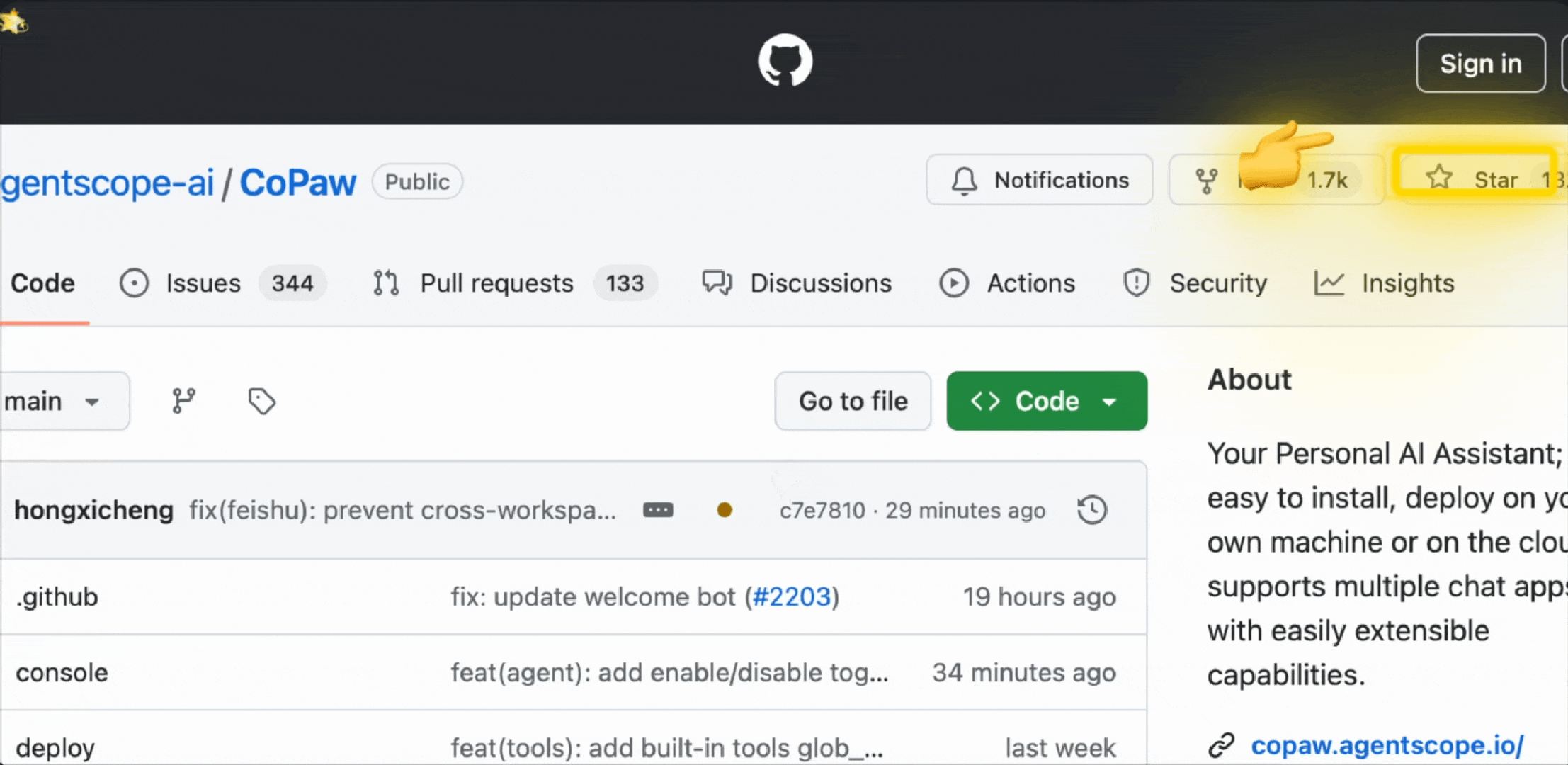
Task: Click the GitHub Octocat logo
Action: pos(785,61)
